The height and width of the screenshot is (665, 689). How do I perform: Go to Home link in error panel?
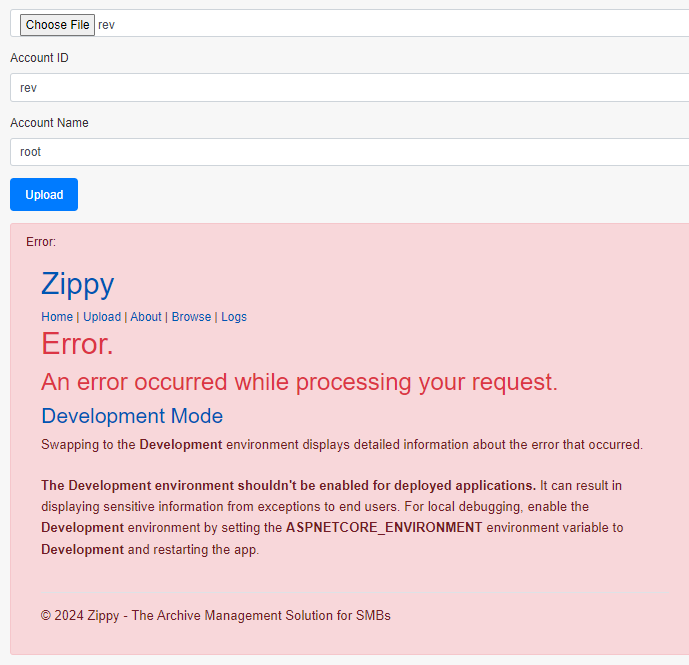click(57, 316)
